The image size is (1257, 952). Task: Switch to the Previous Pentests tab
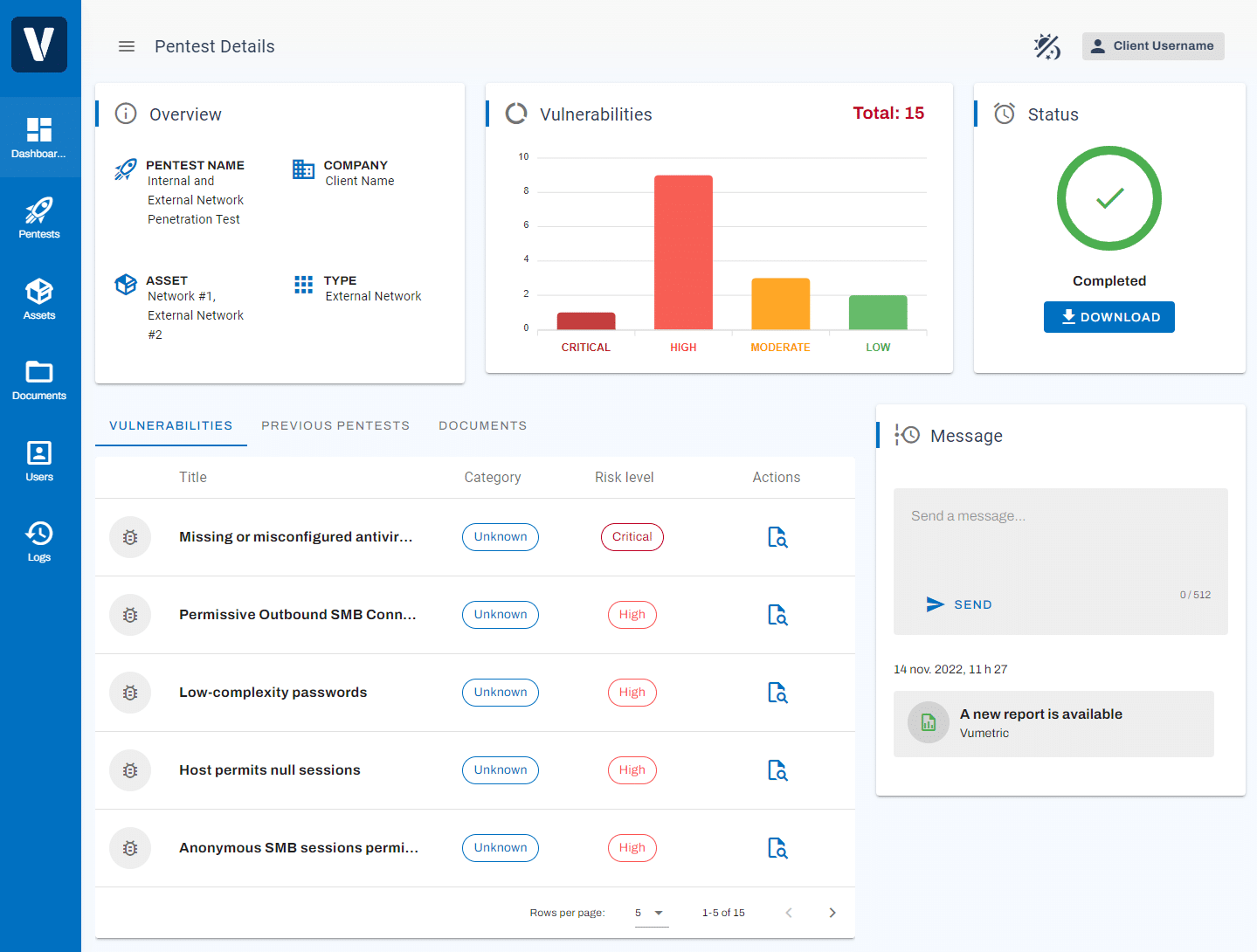335,425
